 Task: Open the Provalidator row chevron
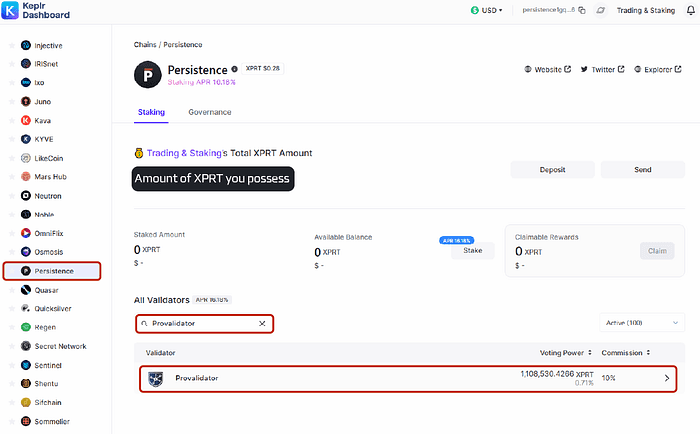pyautogui.click(x=667, y=378)
